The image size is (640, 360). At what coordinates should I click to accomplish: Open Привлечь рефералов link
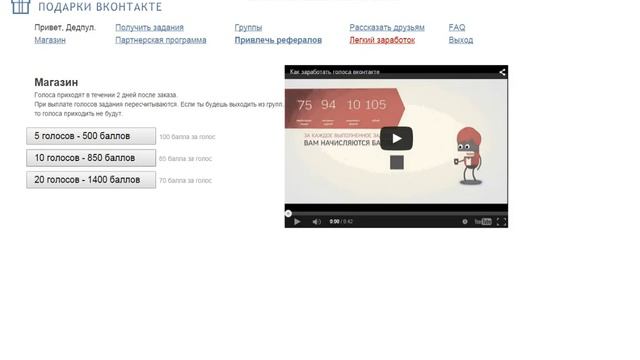[x=278, y=40]
